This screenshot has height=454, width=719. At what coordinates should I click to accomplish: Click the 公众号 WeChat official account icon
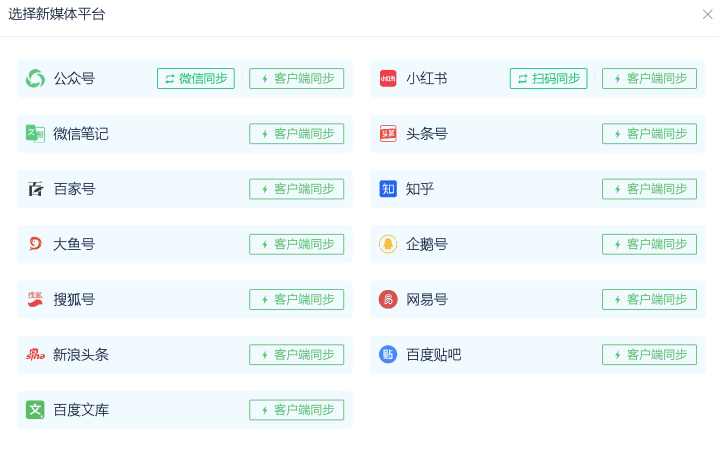coord(35,78)
